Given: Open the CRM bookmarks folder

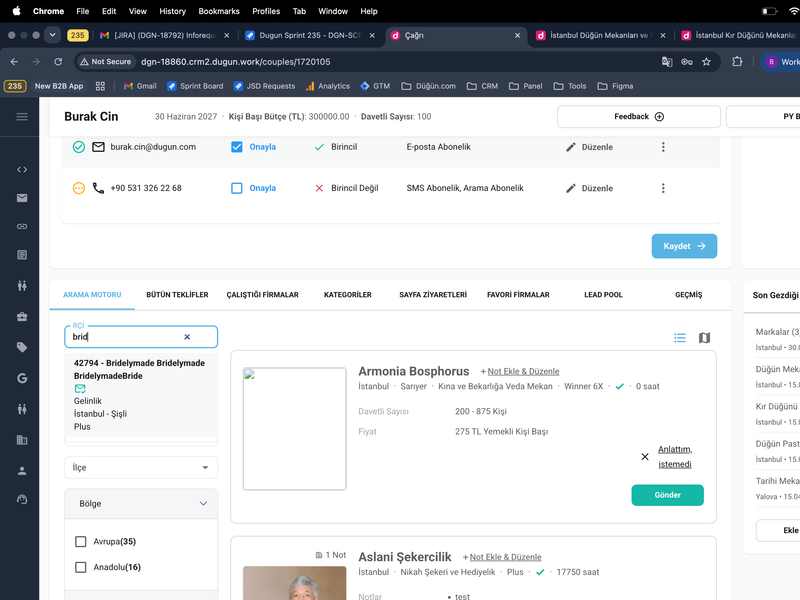Looking at the screenshot, I should [x=482, y=86].
